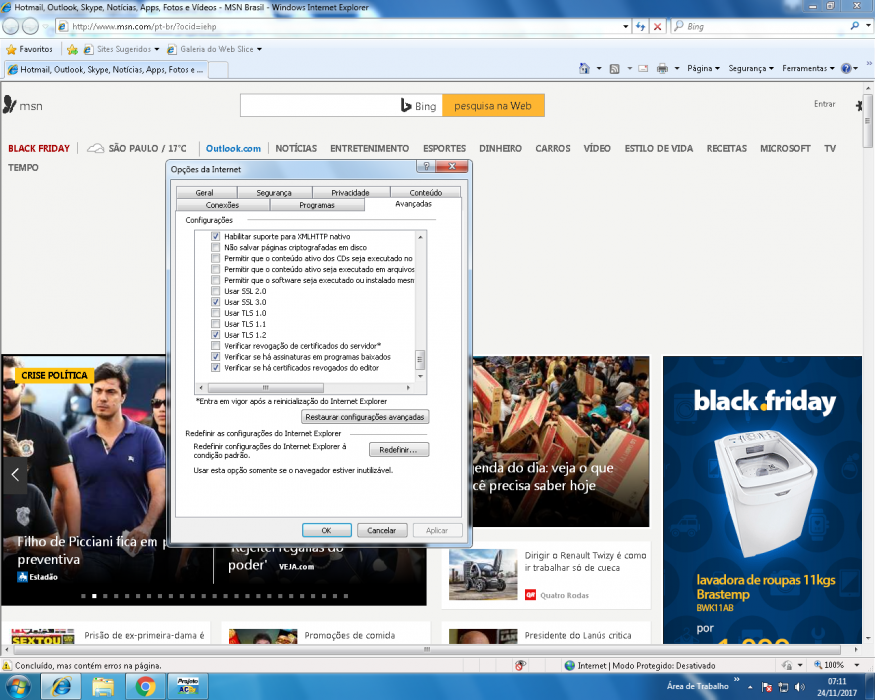Enable the Usar TLS 1.1 checkbox

(x=215, y=324)
